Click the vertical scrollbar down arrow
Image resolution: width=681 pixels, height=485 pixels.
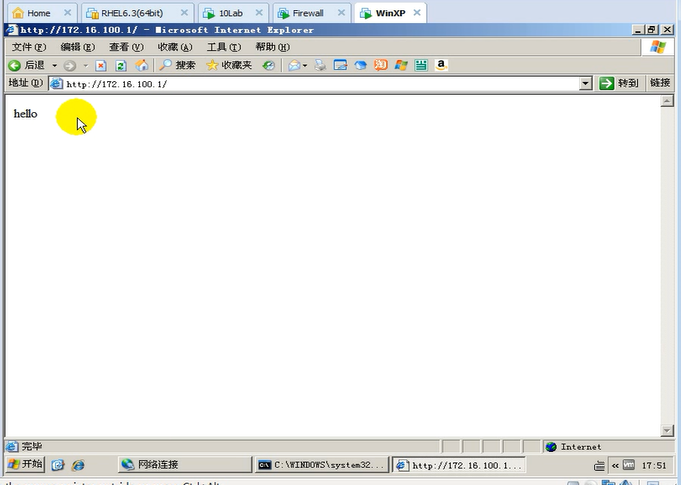(x=667, y=430)
